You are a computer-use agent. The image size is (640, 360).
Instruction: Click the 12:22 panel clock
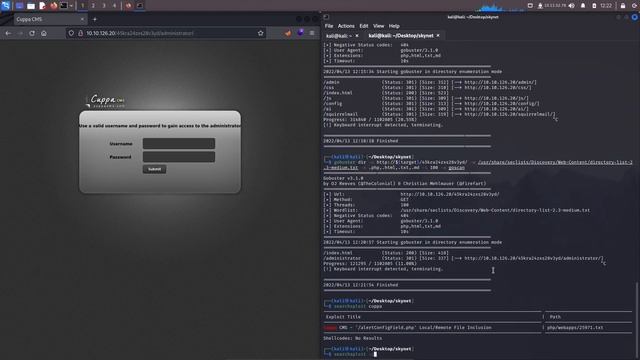point(606,6)
